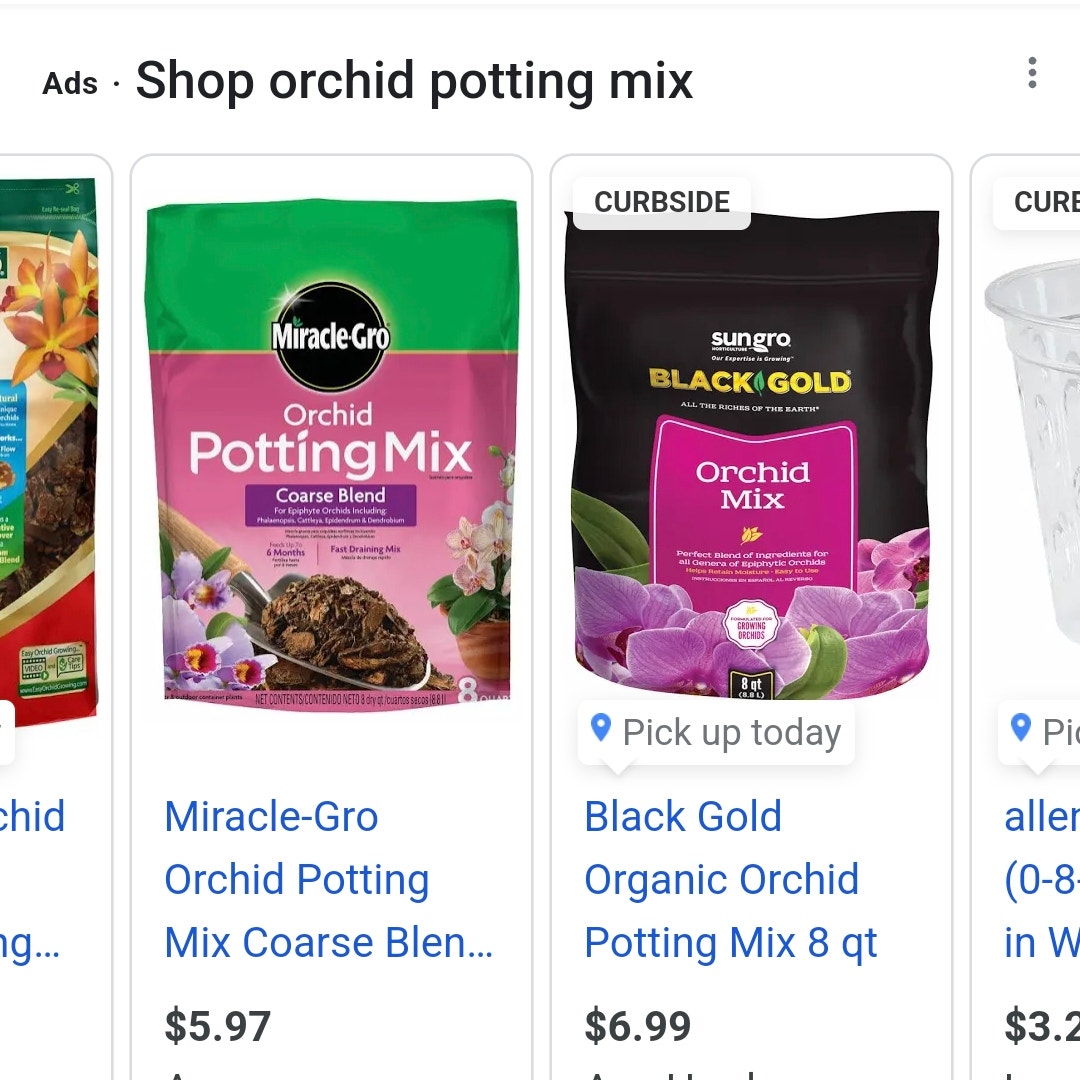Viewport: 1080px width, 1080px height.
Task: Click the $5.97 price of Miracle-Gro mix
Action: (x=218, y=1026)
